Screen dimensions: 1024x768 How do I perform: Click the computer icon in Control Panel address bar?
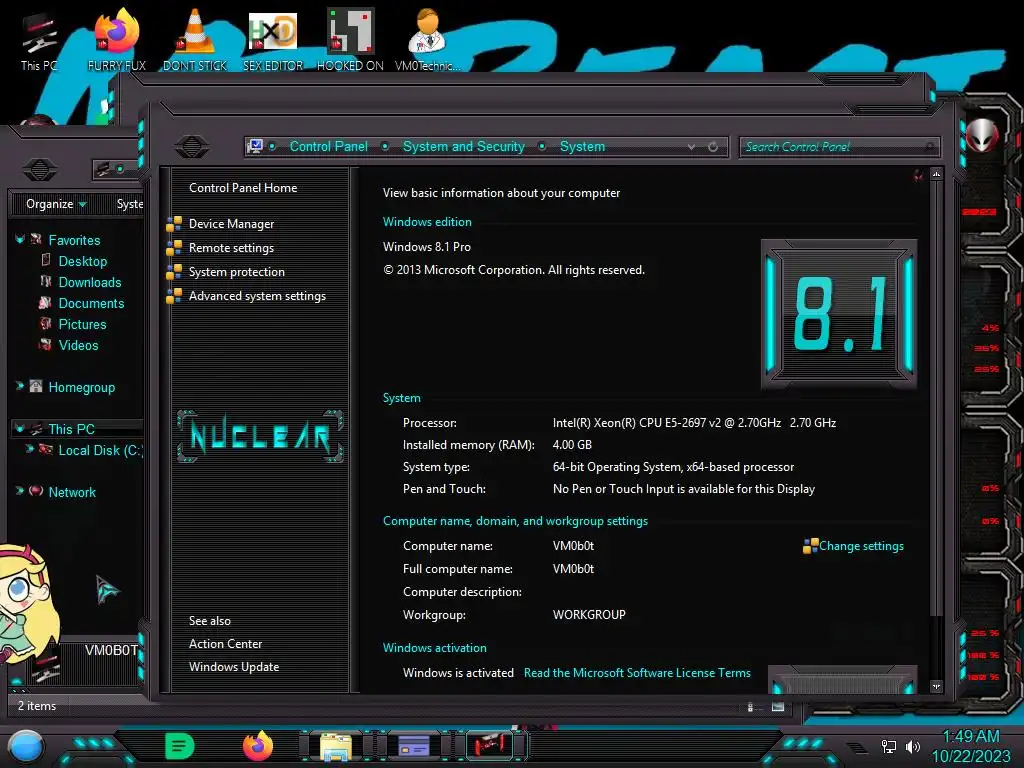pos(255,146)
